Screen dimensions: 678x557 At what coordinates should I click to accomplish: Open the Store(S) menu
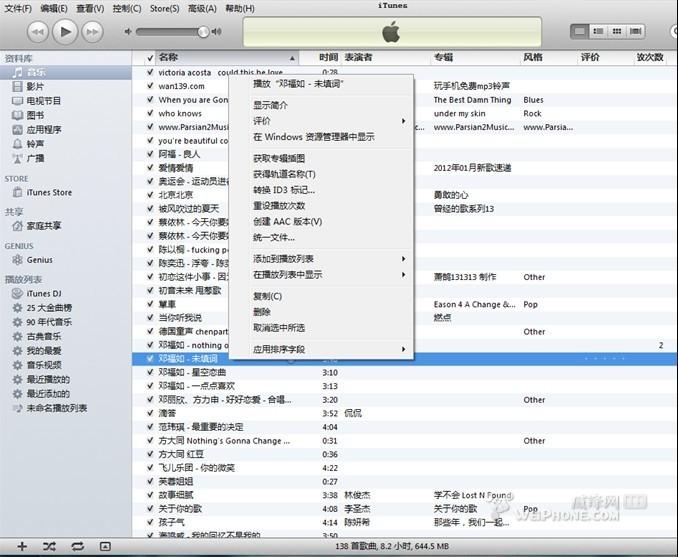click(x=164, y=8)
